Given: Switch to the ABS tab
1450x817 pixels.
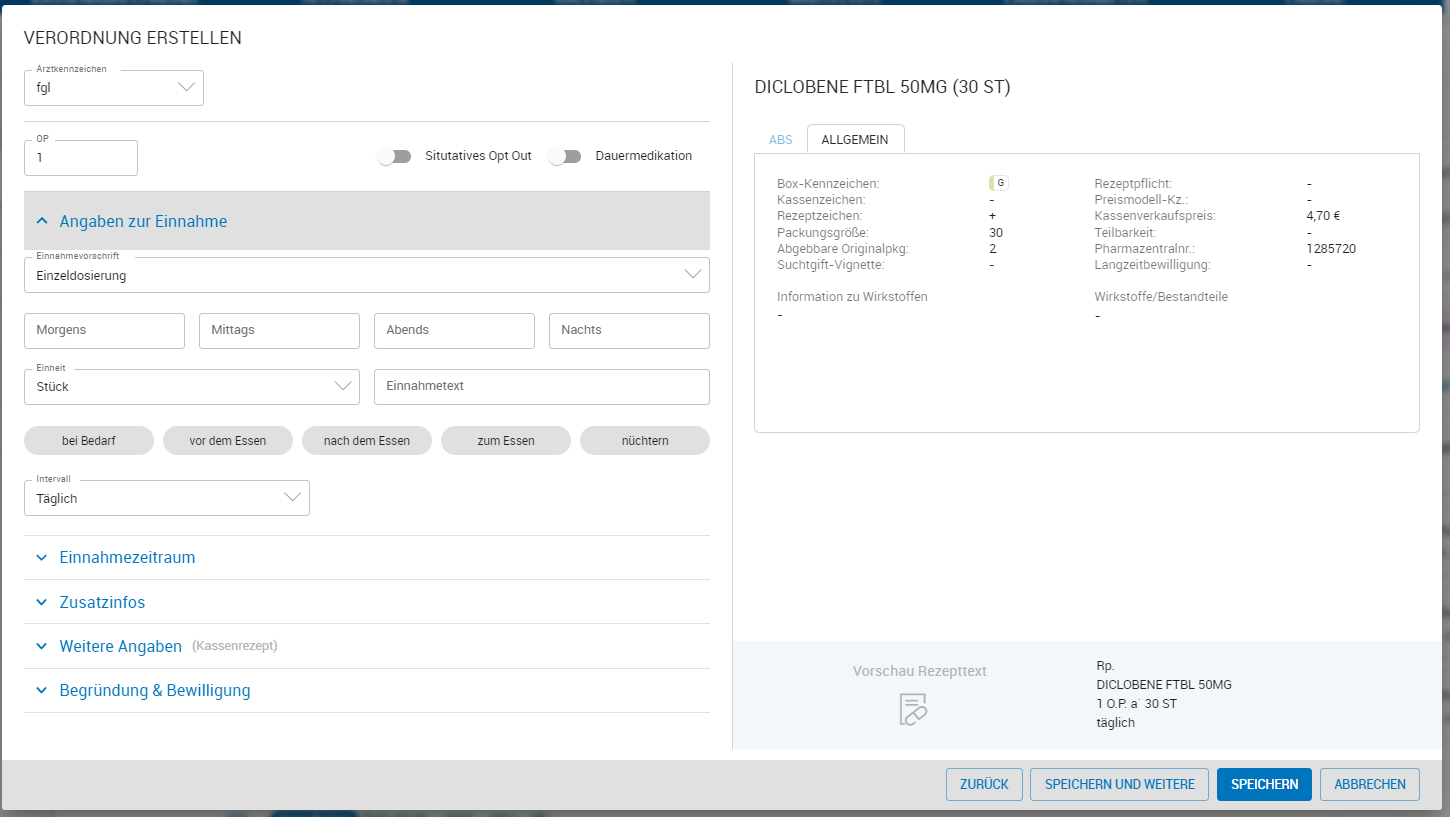Looking at the screenshot, I should tap(780, 139).
